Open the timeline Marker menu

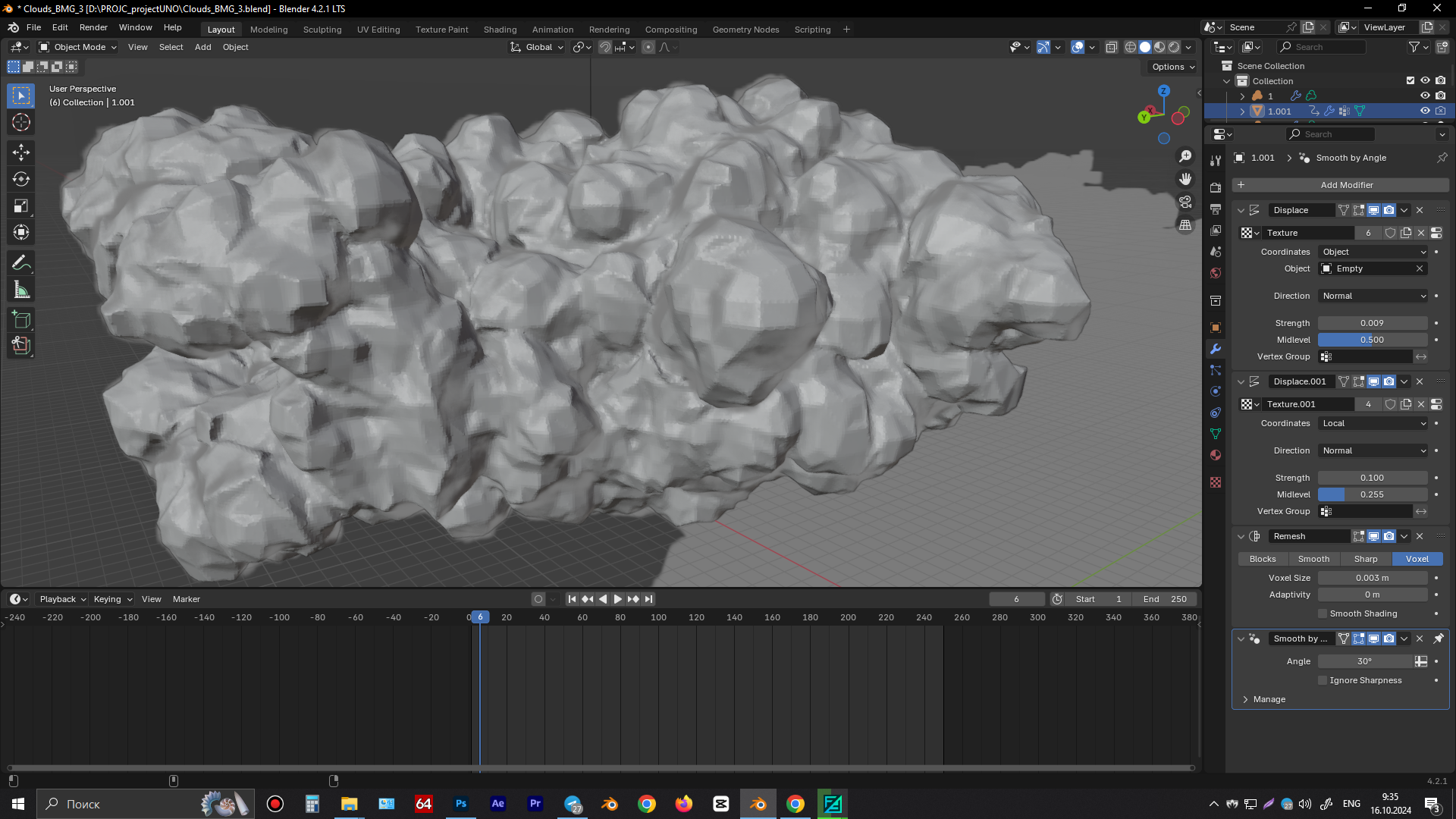coord(186,599)
